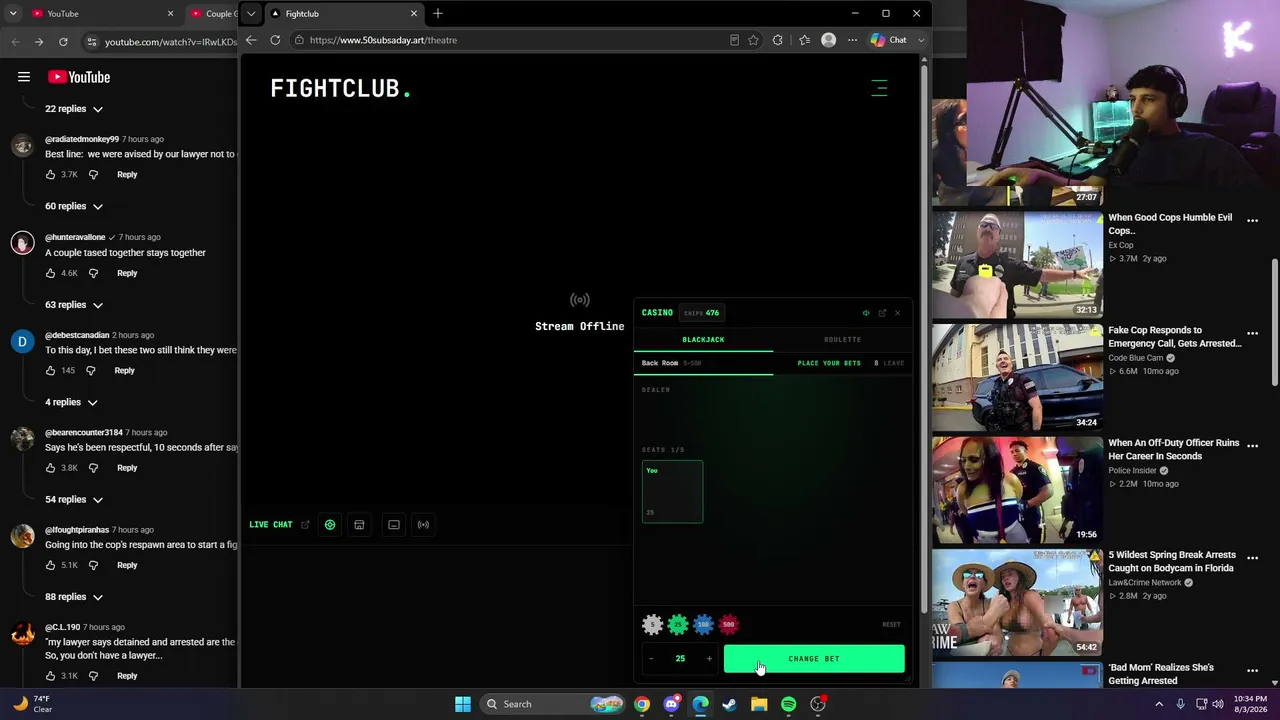This screenshot has height=720, width=1280.
Task: Decrease the bet amount with minus
Action: point(651,658)
